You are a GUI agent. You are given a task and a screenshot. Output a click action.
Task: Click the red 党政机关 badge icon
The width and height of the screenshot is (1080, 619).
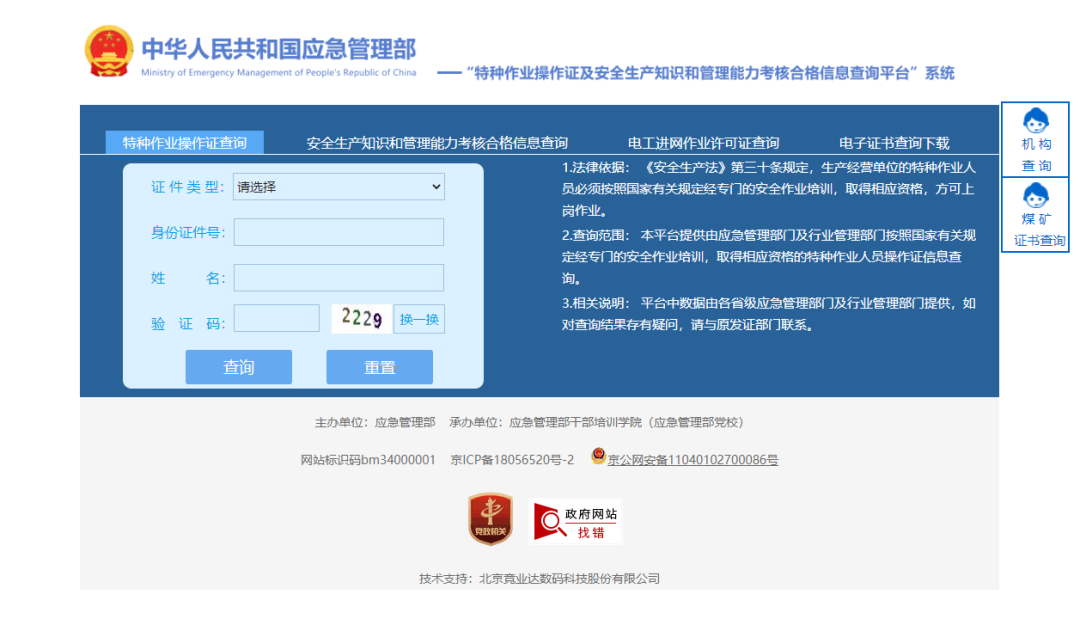click(490, 520)
